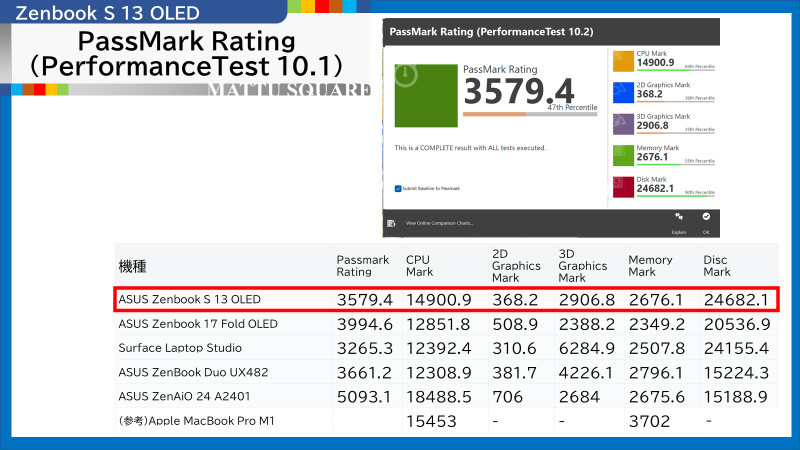The height and width of the screenshot is (450, 800).
Task: Click the 20536.9 Disc Mark cell
Action: pyautogui.click(x=736, y=324)
